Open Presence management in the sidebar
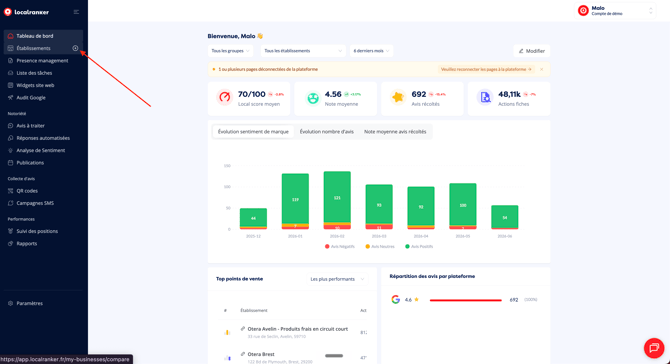Viewport: 670px width, 364px height. point(43,61)
